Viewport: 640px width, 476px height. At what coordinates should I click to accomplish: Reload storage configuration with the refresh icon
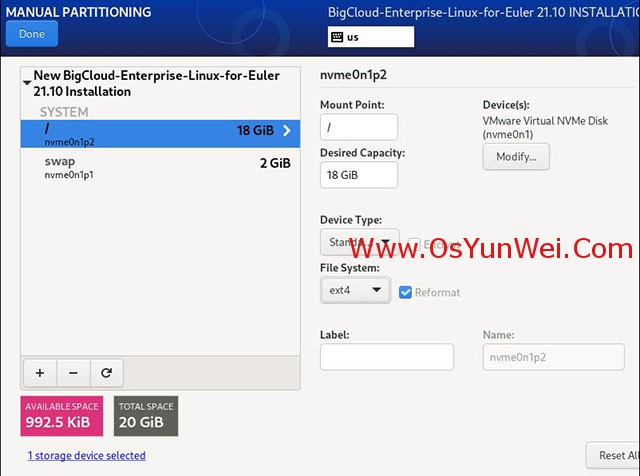coord(107,373)
